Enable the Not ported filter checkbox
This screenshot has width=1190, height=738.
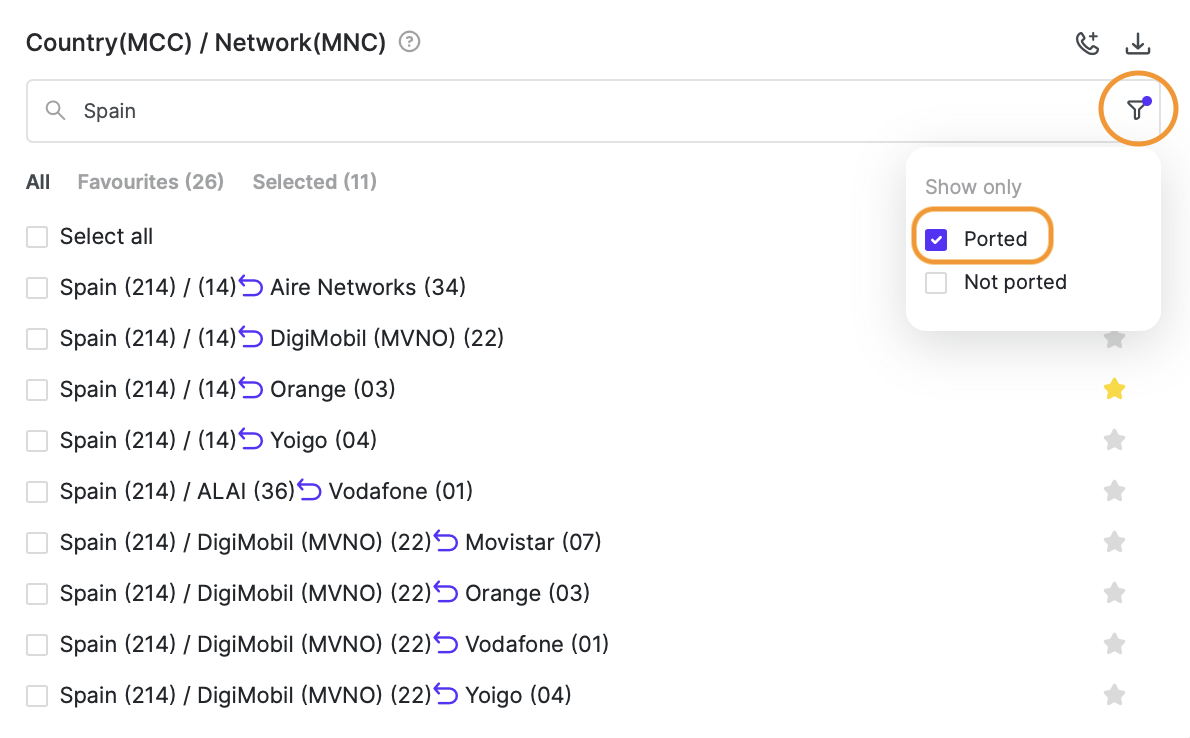pyautogui.click(x=937, y=283)
